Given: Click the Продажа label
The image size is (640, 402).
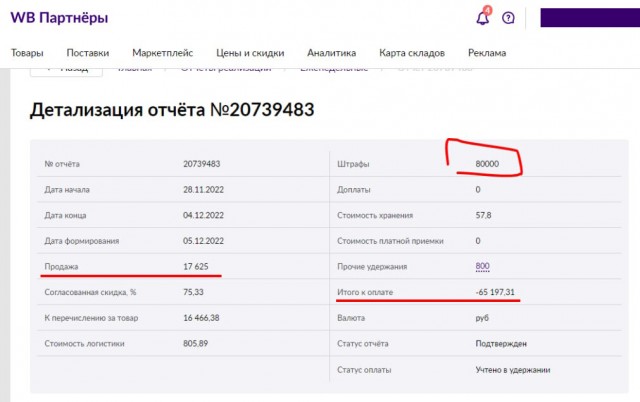Looking at the screenshot, I should pyautogui.click(x=61, y=267).
